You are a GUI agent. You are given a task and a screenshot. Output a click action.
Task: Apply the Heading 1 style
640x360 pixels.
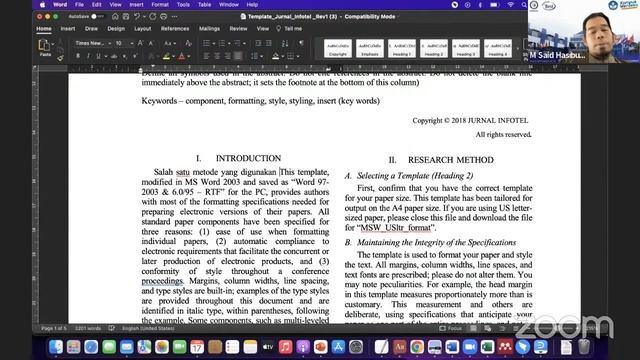[402, 49]
